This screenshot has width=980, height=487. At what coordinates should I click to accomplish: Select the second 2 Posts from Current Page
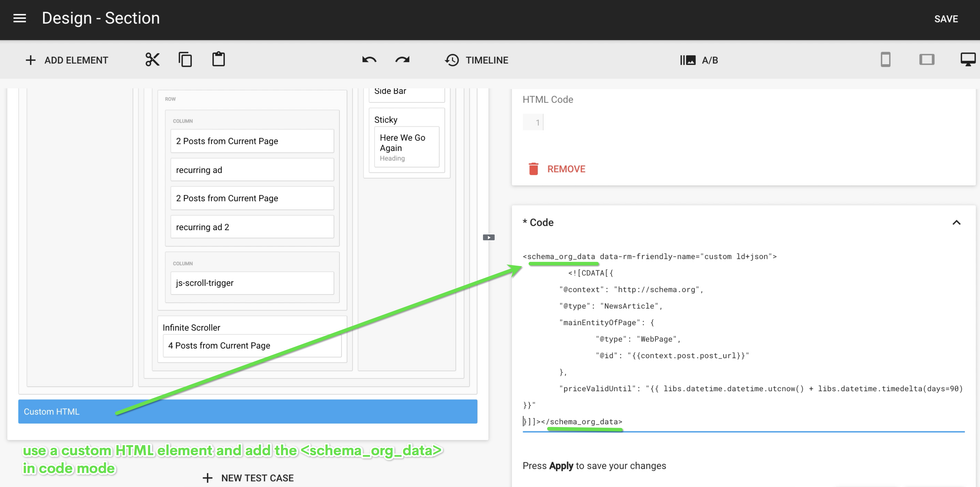point(252,198)
